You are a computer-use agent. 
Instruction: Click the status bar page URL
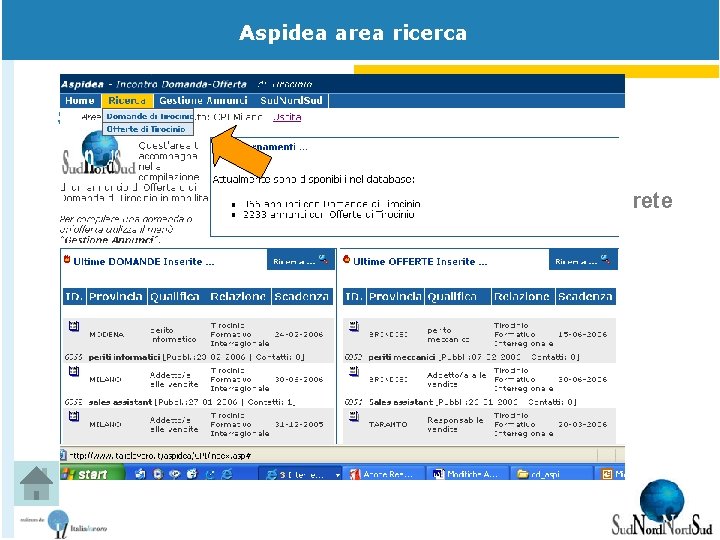click(160, 456)
